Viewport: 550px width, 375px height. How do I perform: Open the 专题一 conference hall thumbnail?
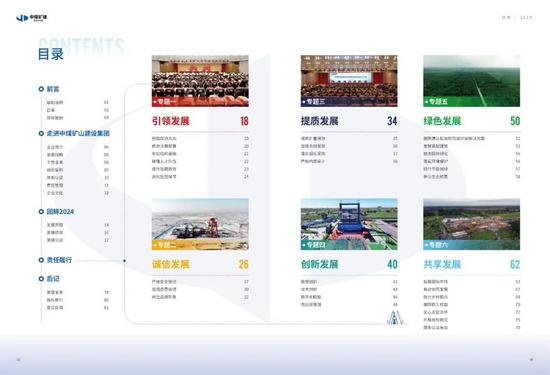(200, 81)
